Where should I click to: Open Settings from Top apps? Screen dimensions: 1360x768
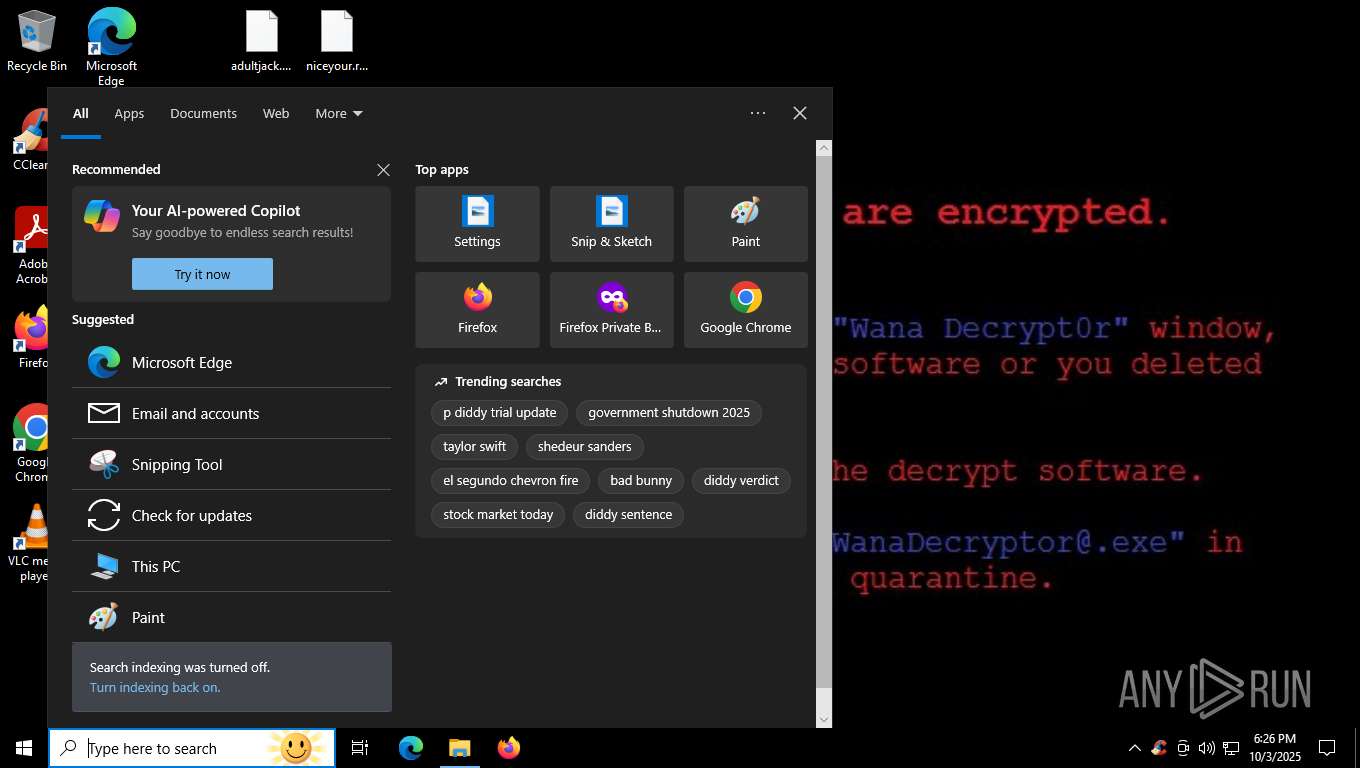point(477,224)
